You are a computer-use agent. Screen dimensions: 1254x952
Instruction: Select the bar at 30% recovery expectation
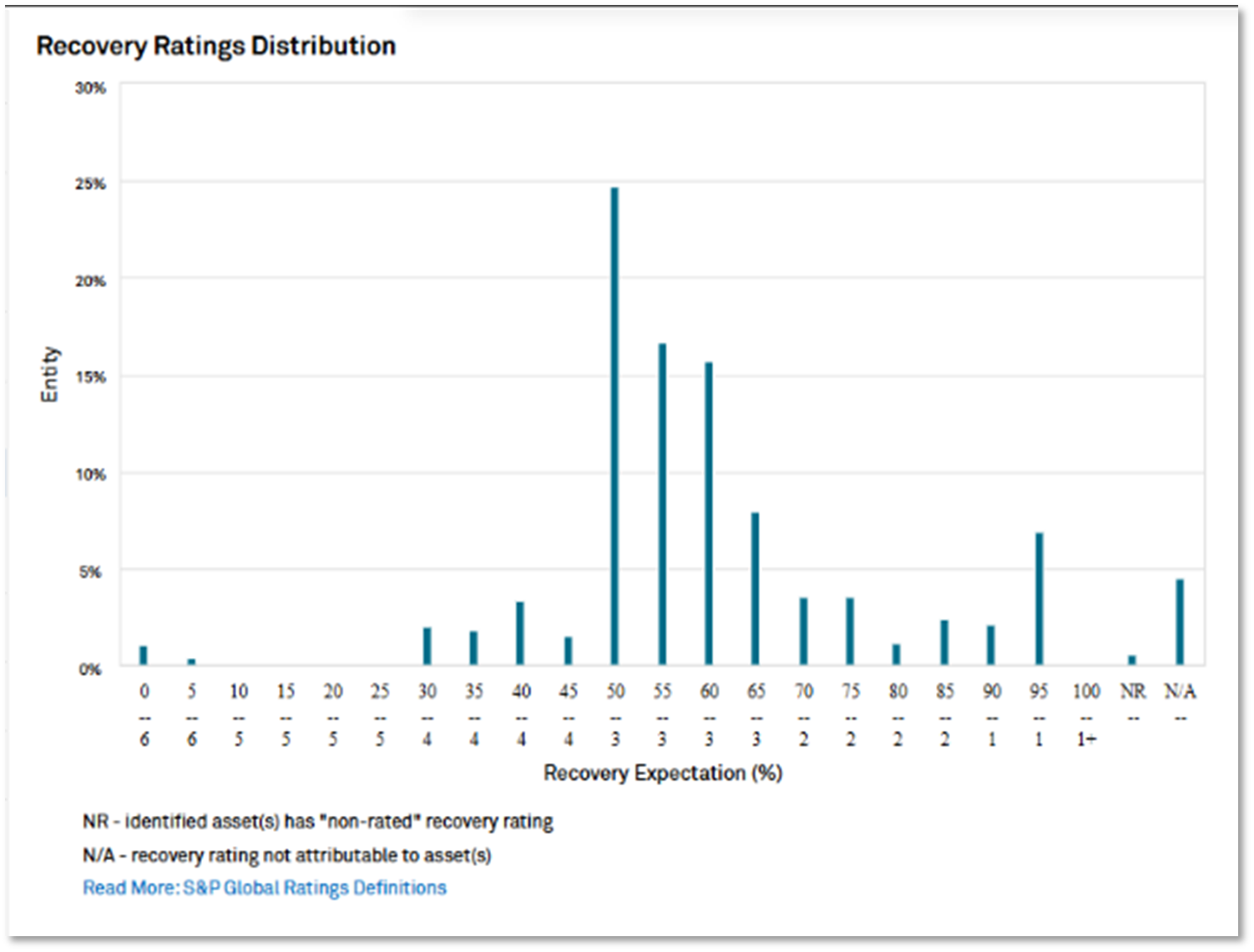point(427,646)
